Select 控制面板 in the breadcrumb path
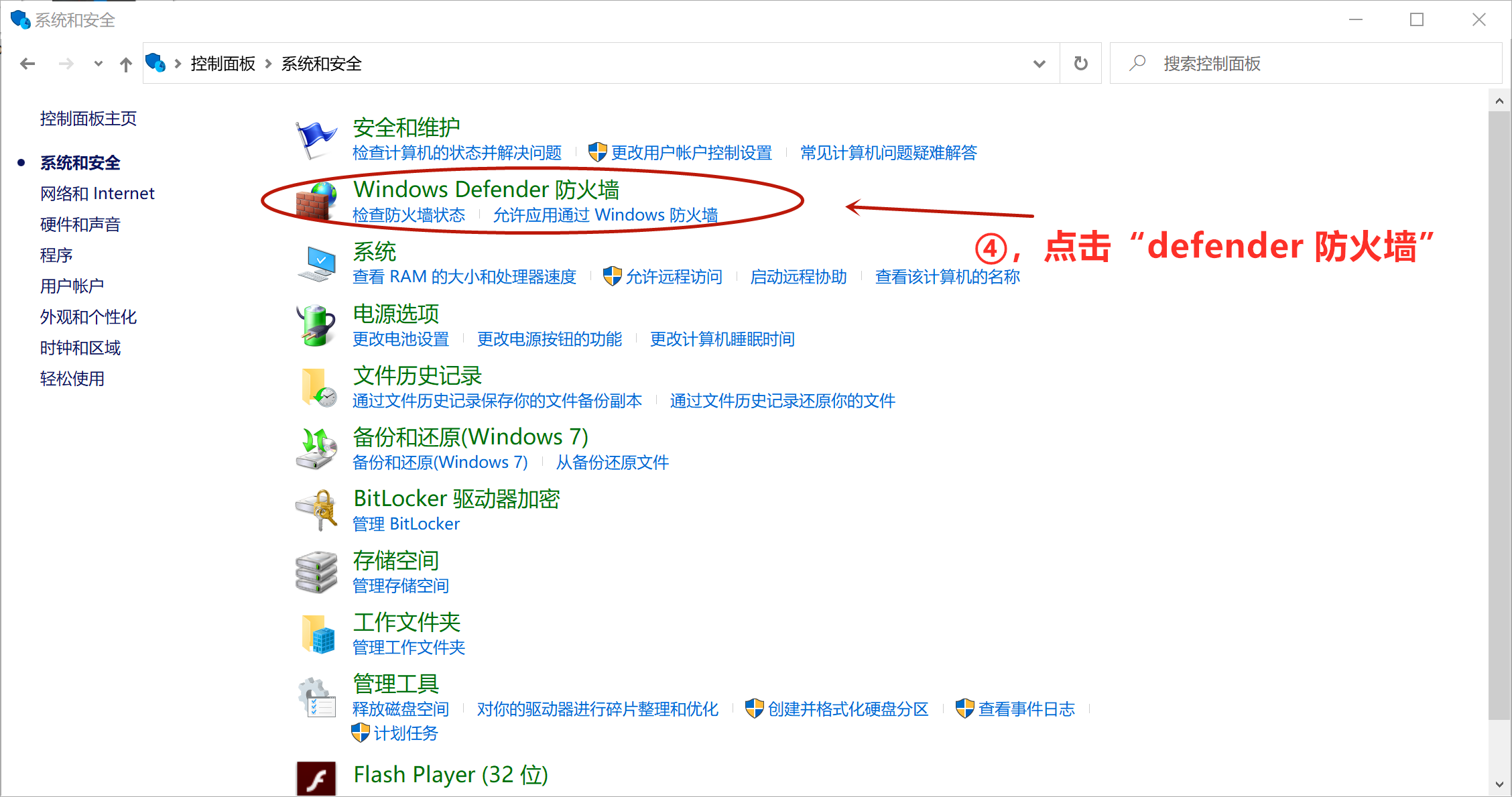Viewport: 1512px width, 797px height. click(223, 64)
